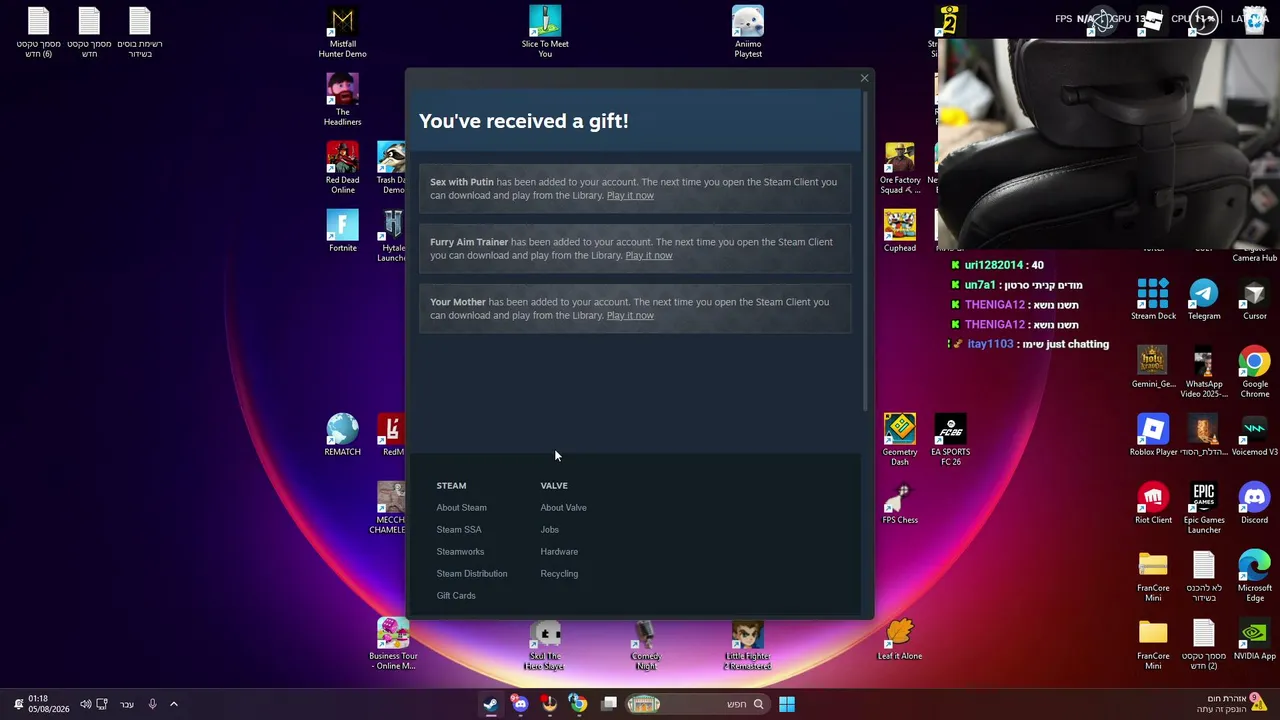Select the WhatsApp Video 2025 desktop file
The image size is (1280, 720).
(x=1204, y=372)
